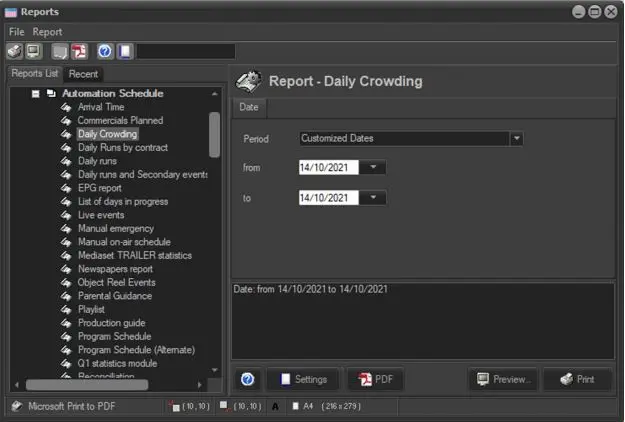The width and height of the screenshot is (625, 422).
Task: Click the Print button at the bottom right
Action: tap(577, 379)
